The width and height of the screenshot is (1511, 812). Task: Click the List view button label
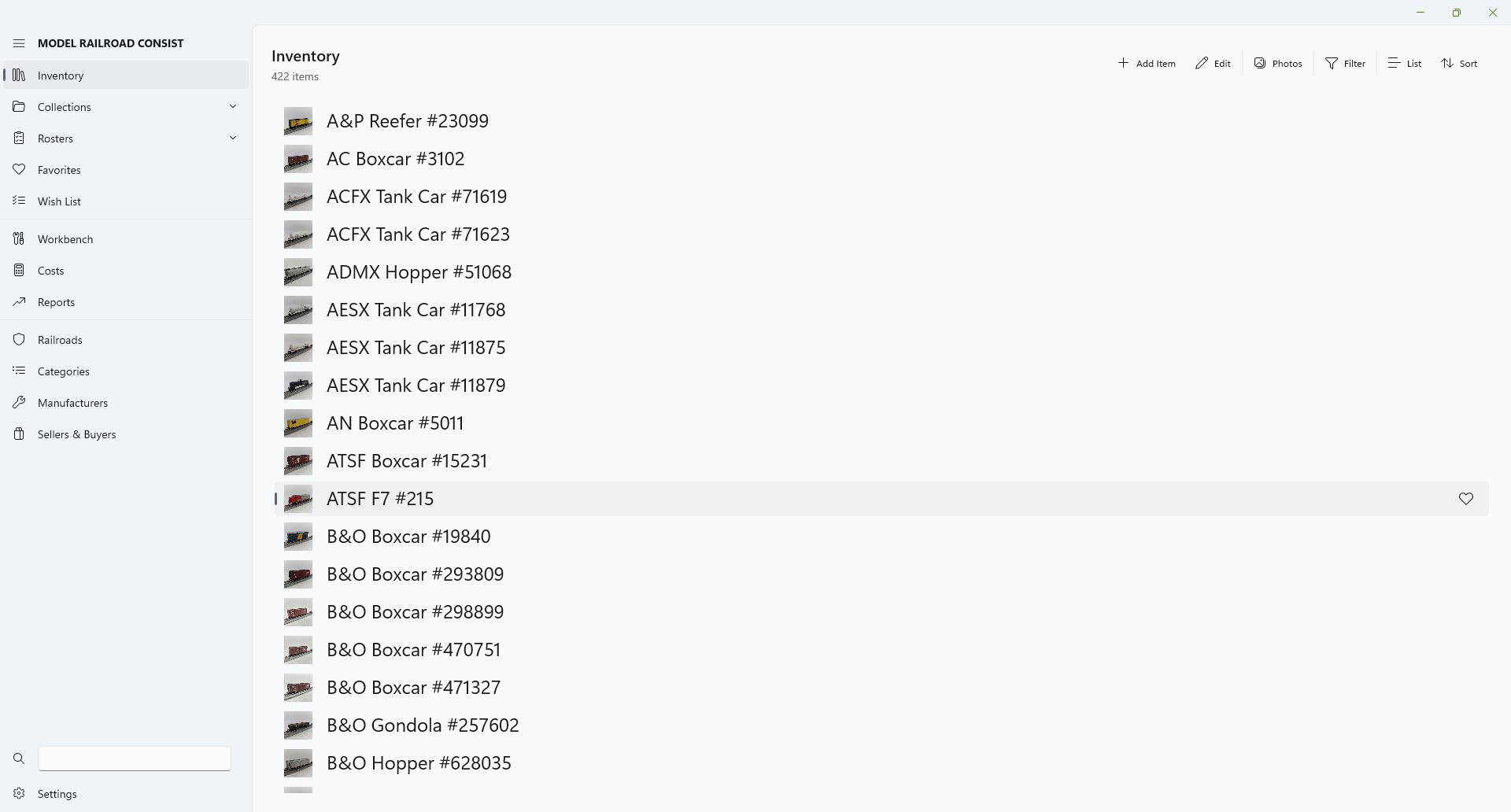point(1414,64)
